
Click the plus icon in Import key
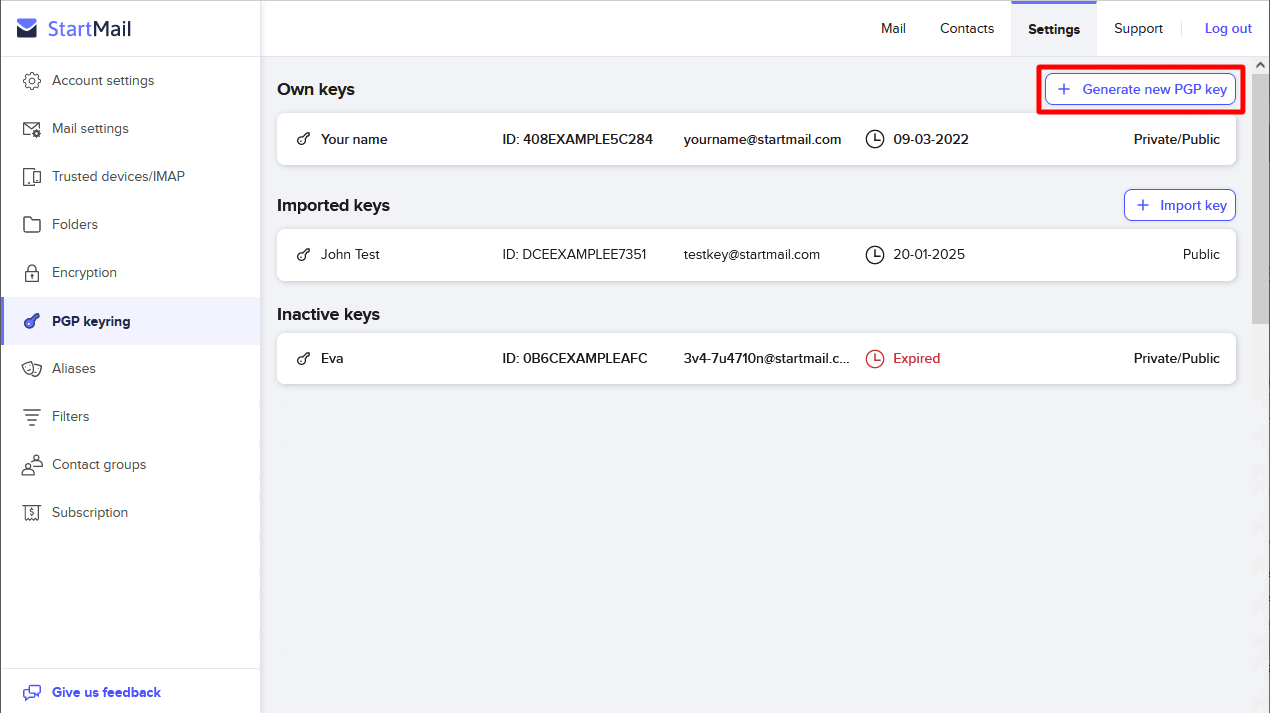(1142, 205)
